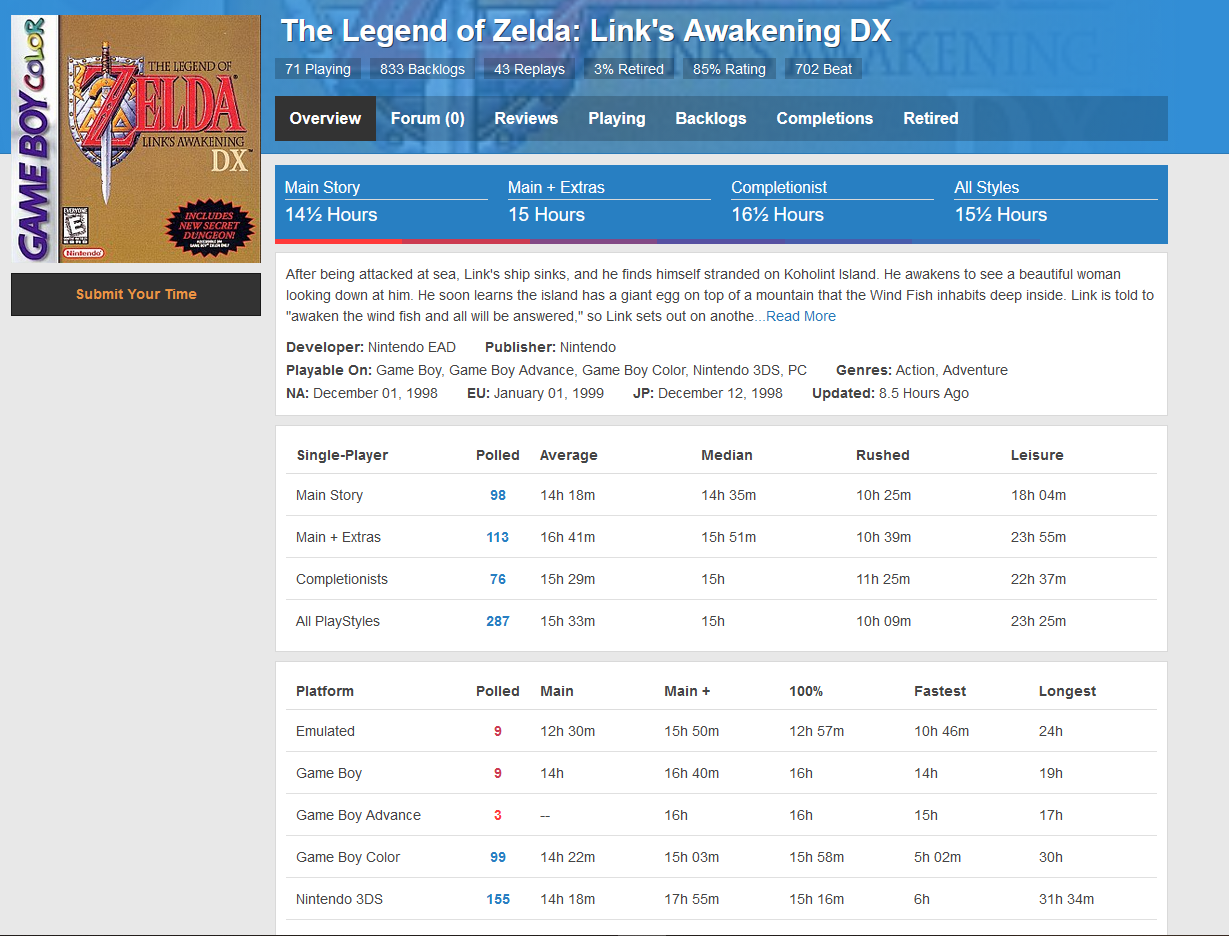
Task: Select the Main + Extras 15 Hours tile
Action: (609, 202)
